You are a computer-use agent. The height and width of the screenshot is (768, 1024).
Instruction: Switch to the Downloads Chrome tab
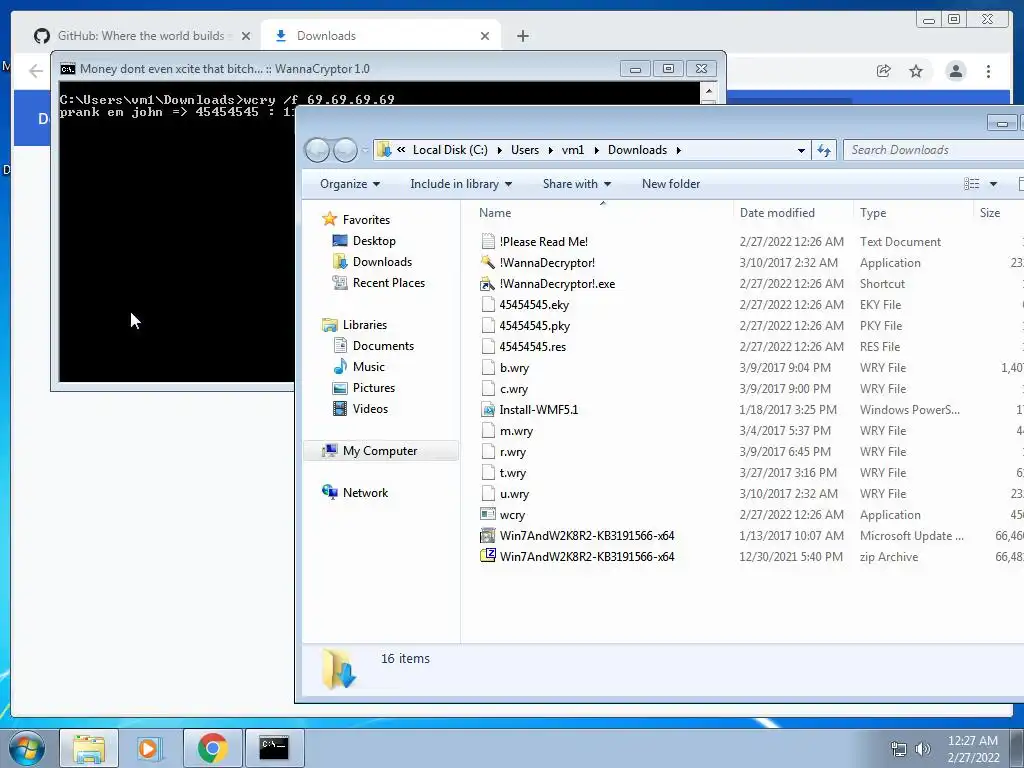381,36
